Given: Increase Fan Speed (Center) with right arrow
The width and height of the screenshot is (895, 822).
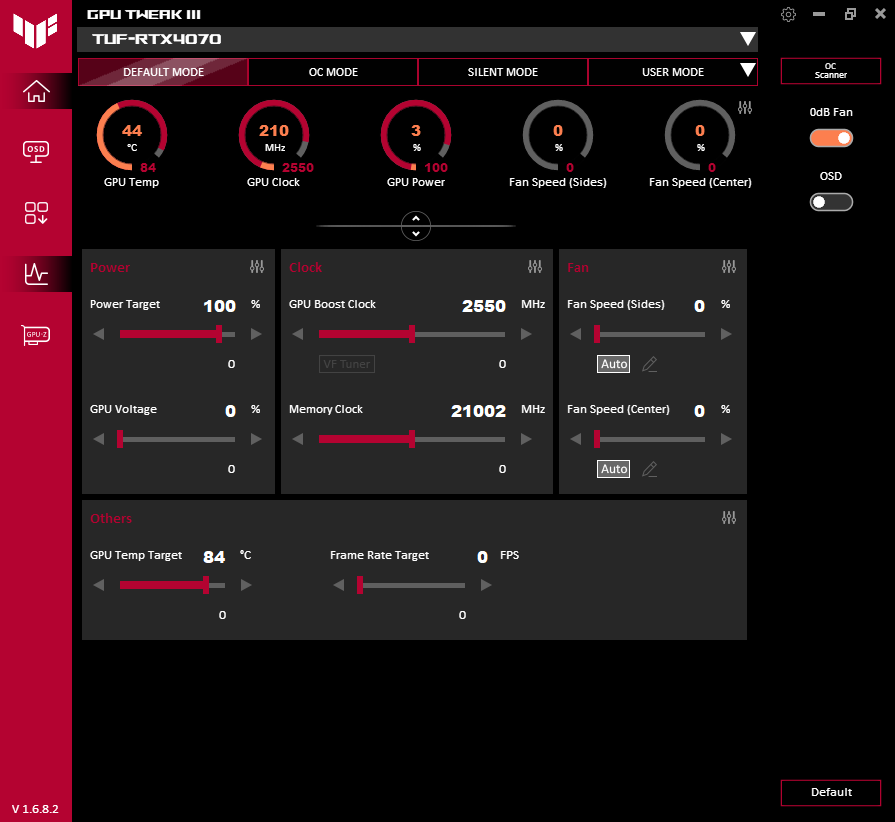Looking at the screenshot, I should [x=726, y=439].
